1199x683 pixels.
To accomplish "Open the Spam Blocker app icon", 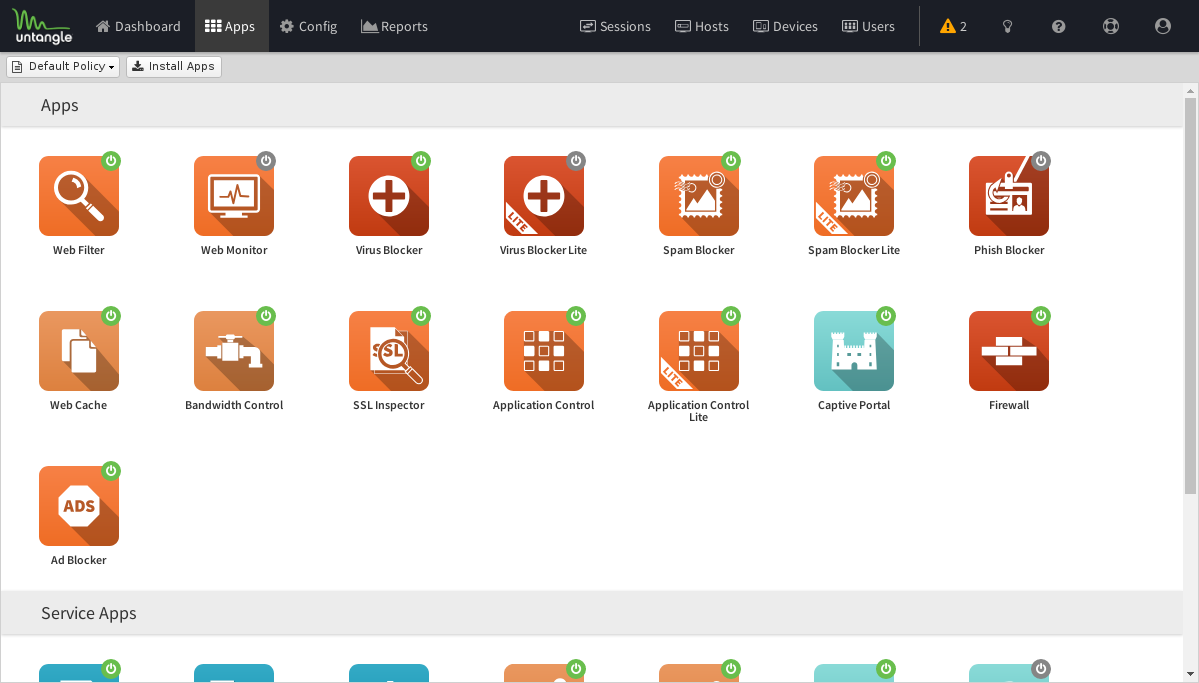I will coord(699,196).
